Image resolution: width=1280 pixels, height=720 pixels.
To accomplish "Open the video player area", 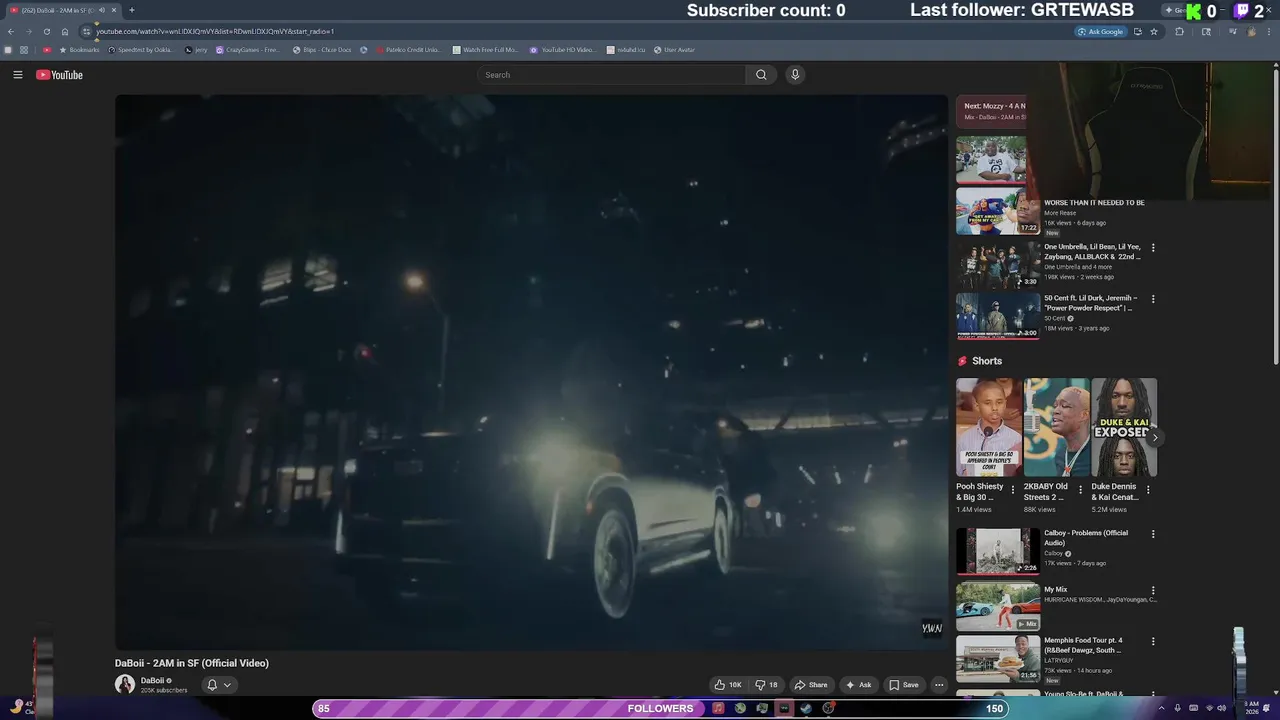I will point(531,372).
